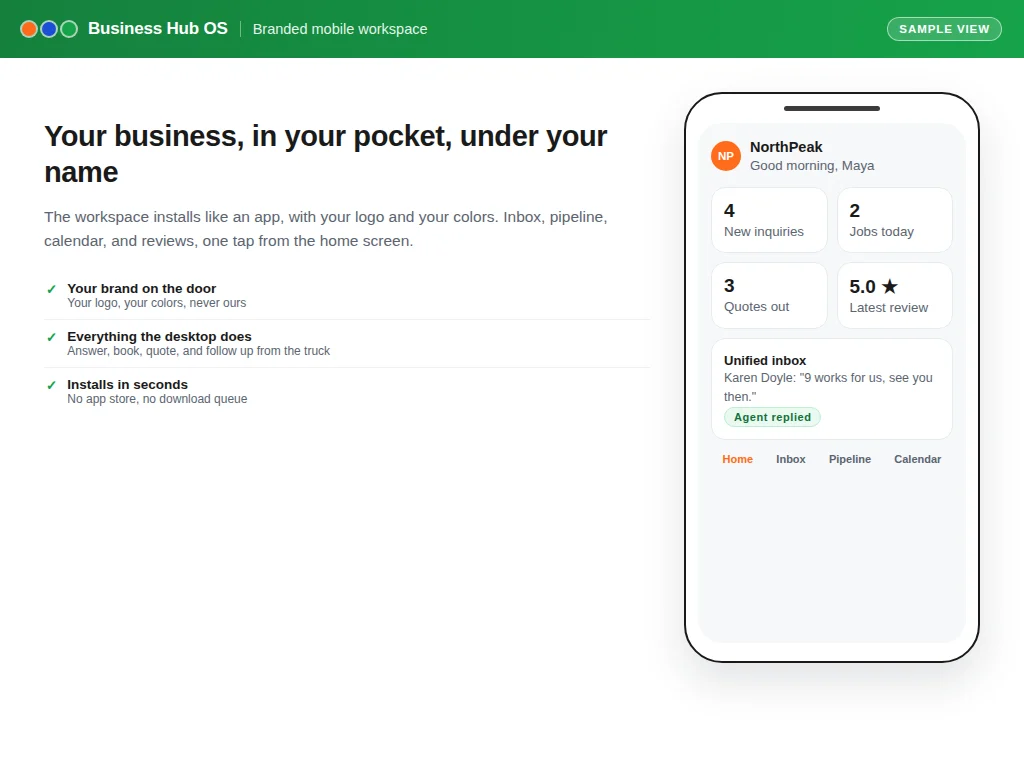Click the checkmark beside Everything the desktop does
Viewport: 1024px width, 768px height.
(52, 337)
